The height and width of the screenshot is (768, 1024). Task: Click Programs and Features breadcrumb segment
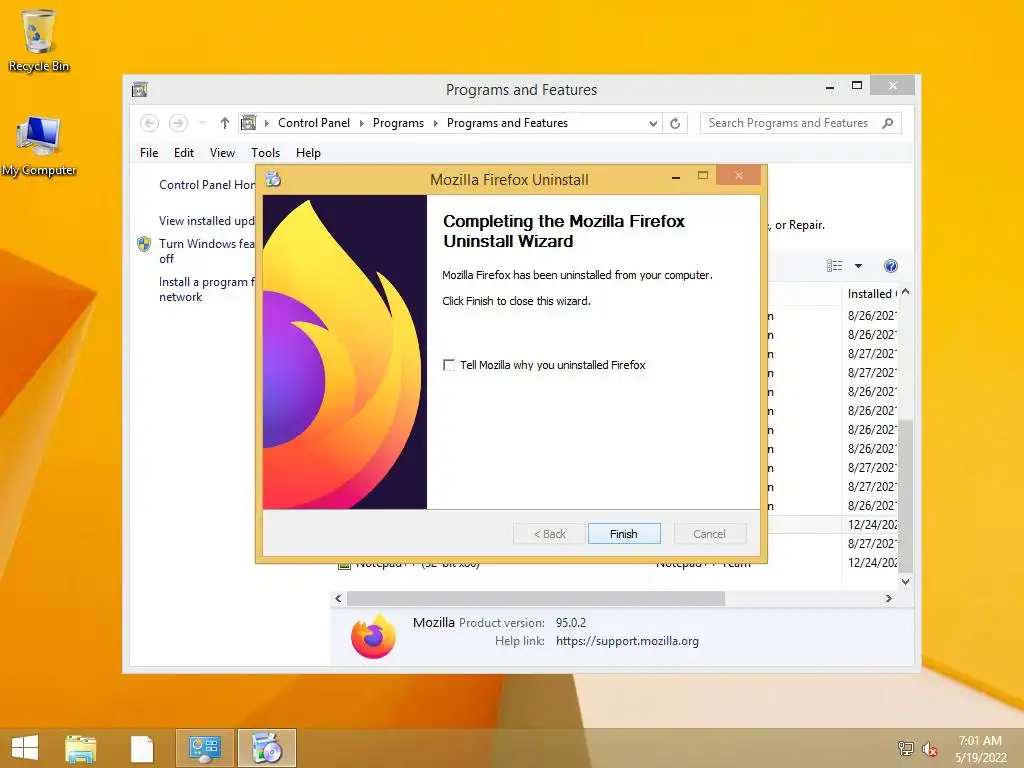pyautogui.click(x=507, y=123)
